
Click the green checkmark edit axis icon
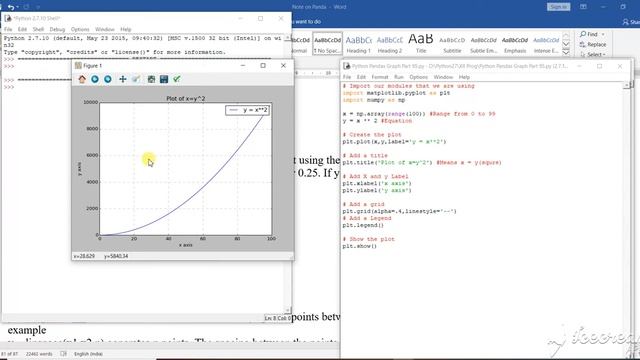click(177, 79)
